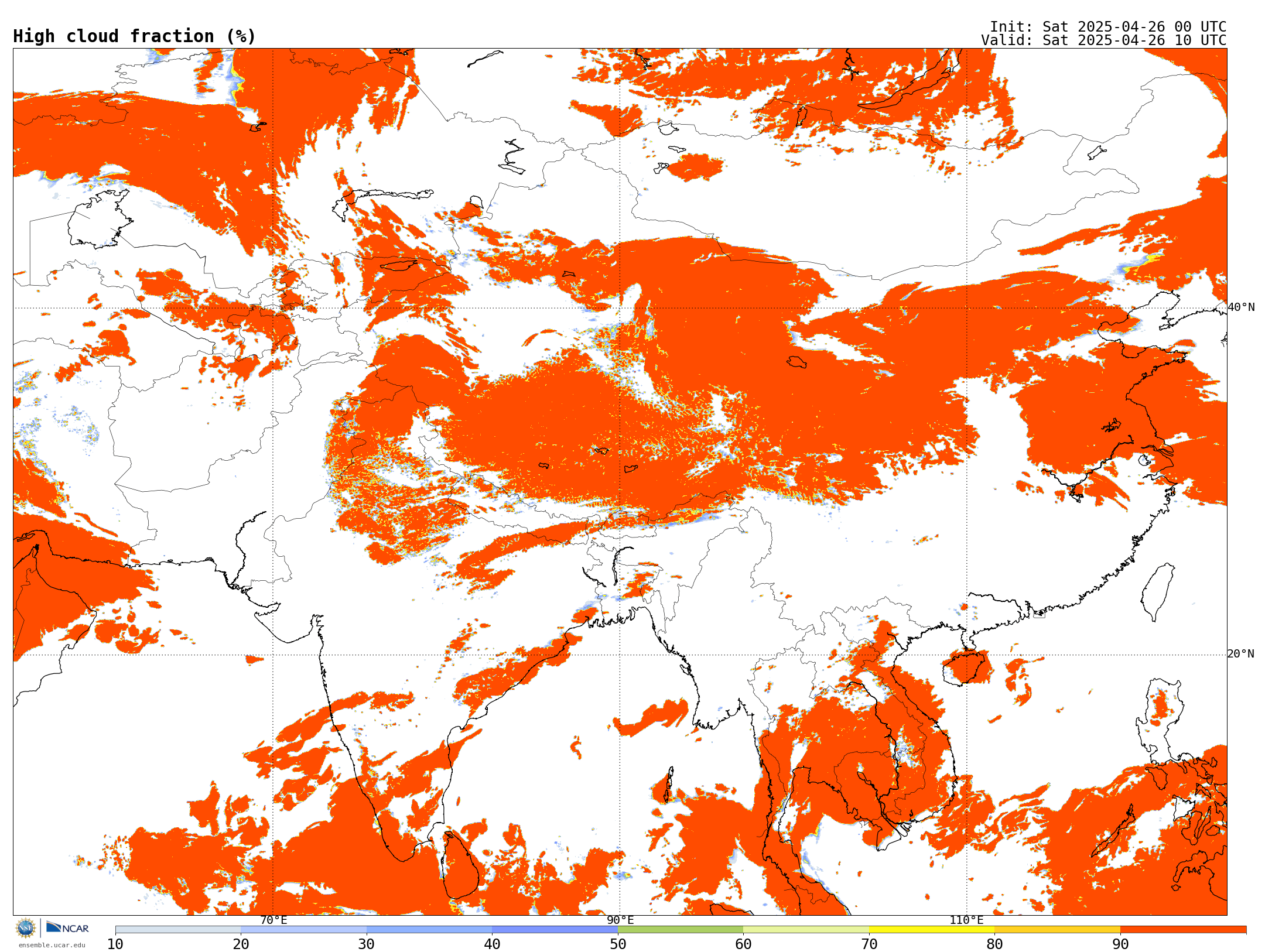Image resolution: width=1265 pixels, height=952 pixels.
Task: Click the NSF logo icon
Action: point(25,928)
